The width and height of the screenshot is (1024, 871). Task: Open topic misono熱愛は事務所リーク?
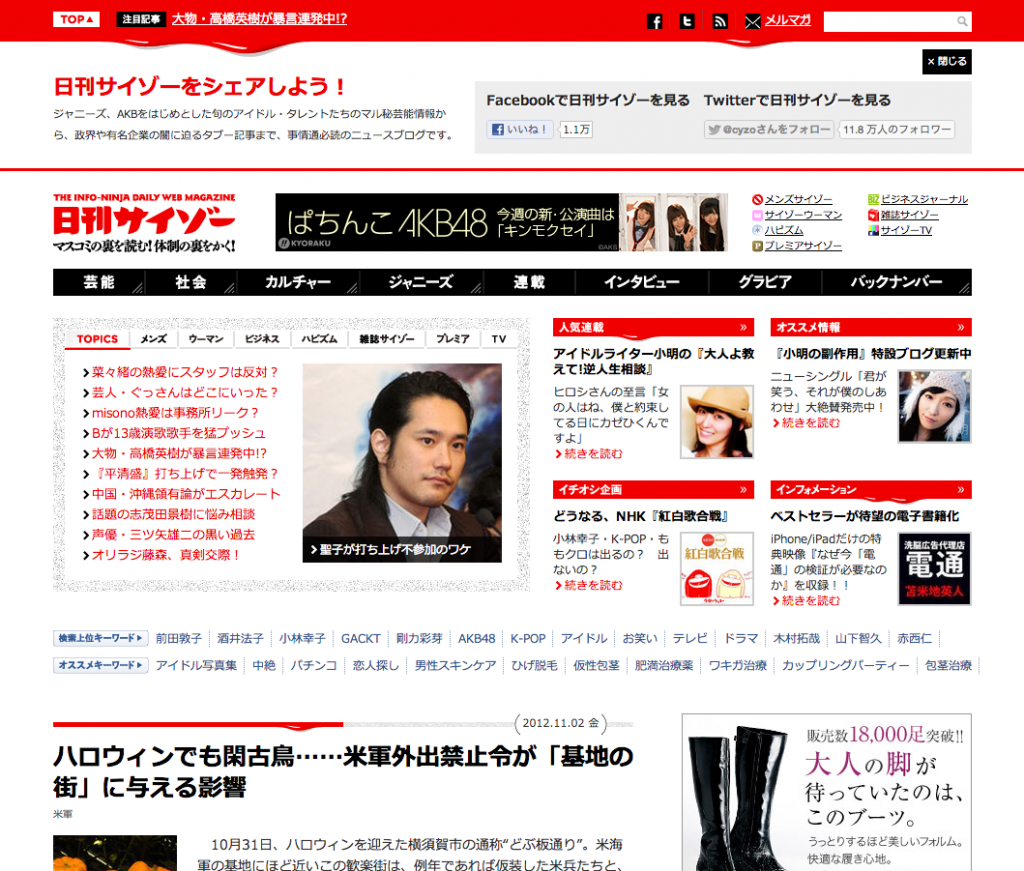coord(175,413)
